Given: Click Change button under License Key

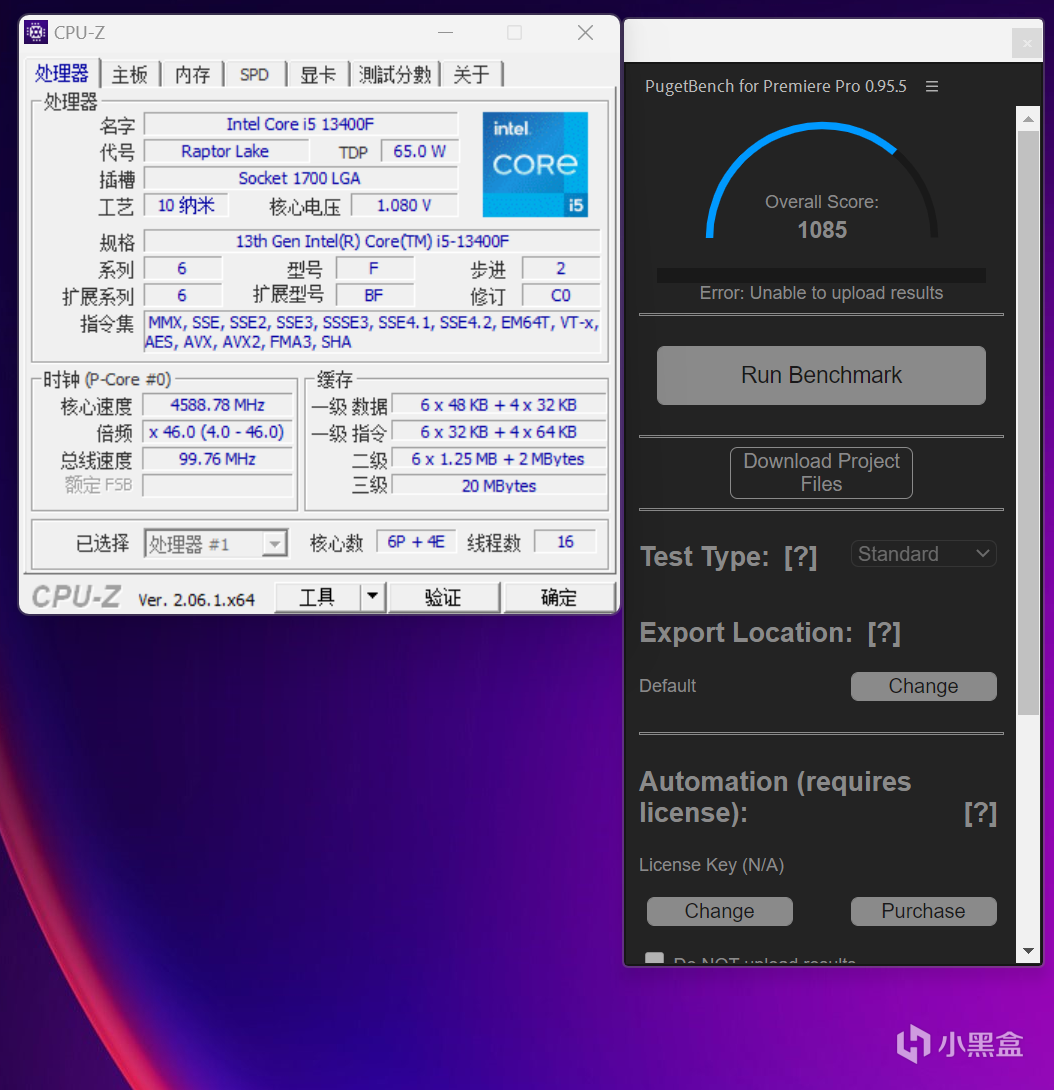Looking at the screenshot, I should [720, 911].
